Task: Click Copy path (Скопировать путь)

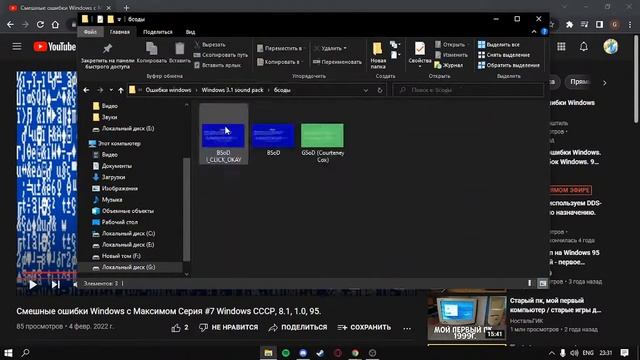Action: pyautogui.click(x=220, y=55)
